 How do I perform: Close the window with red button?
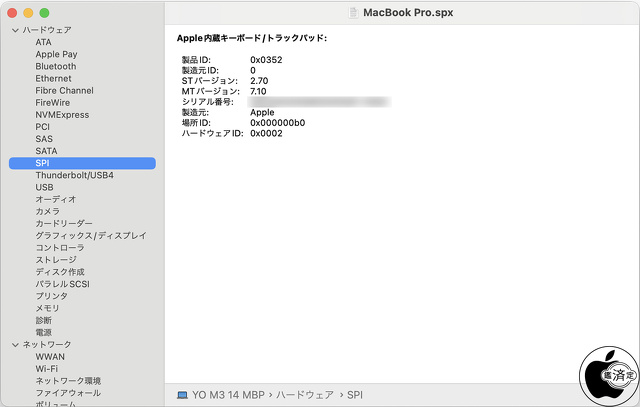pos(12,13)
